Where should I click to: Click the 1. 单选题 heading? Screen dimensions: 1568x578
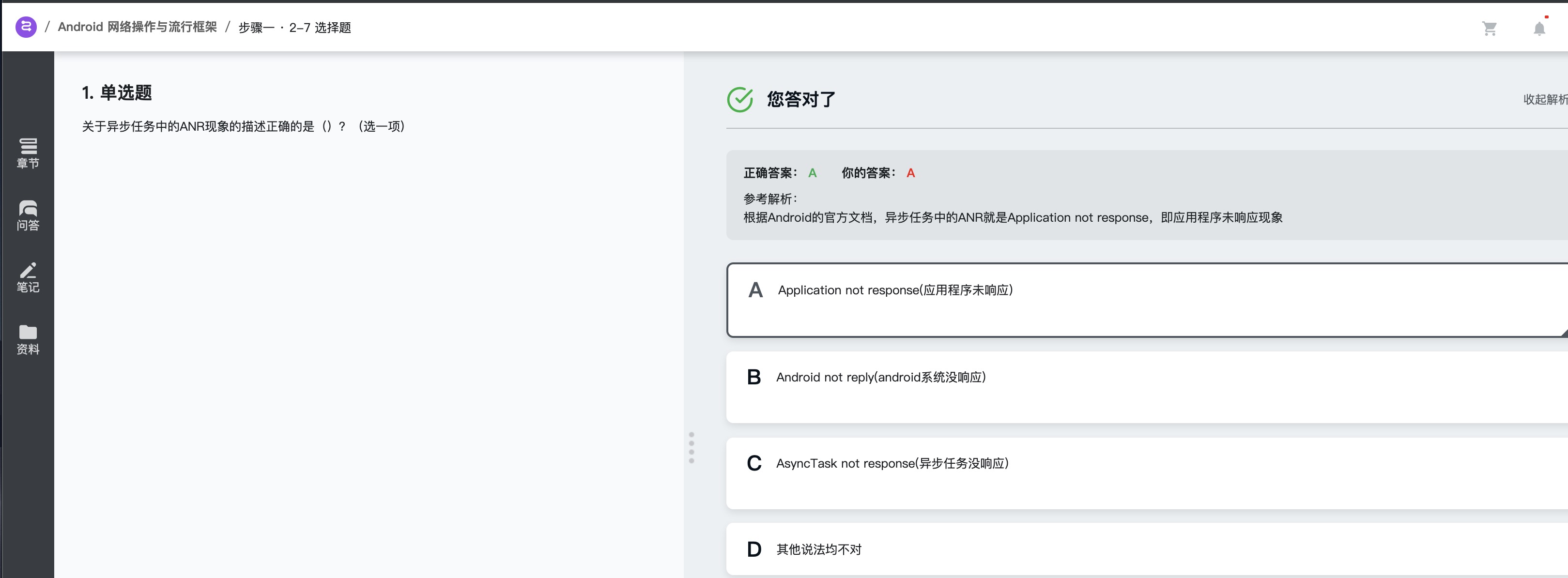tap(117, 92)
